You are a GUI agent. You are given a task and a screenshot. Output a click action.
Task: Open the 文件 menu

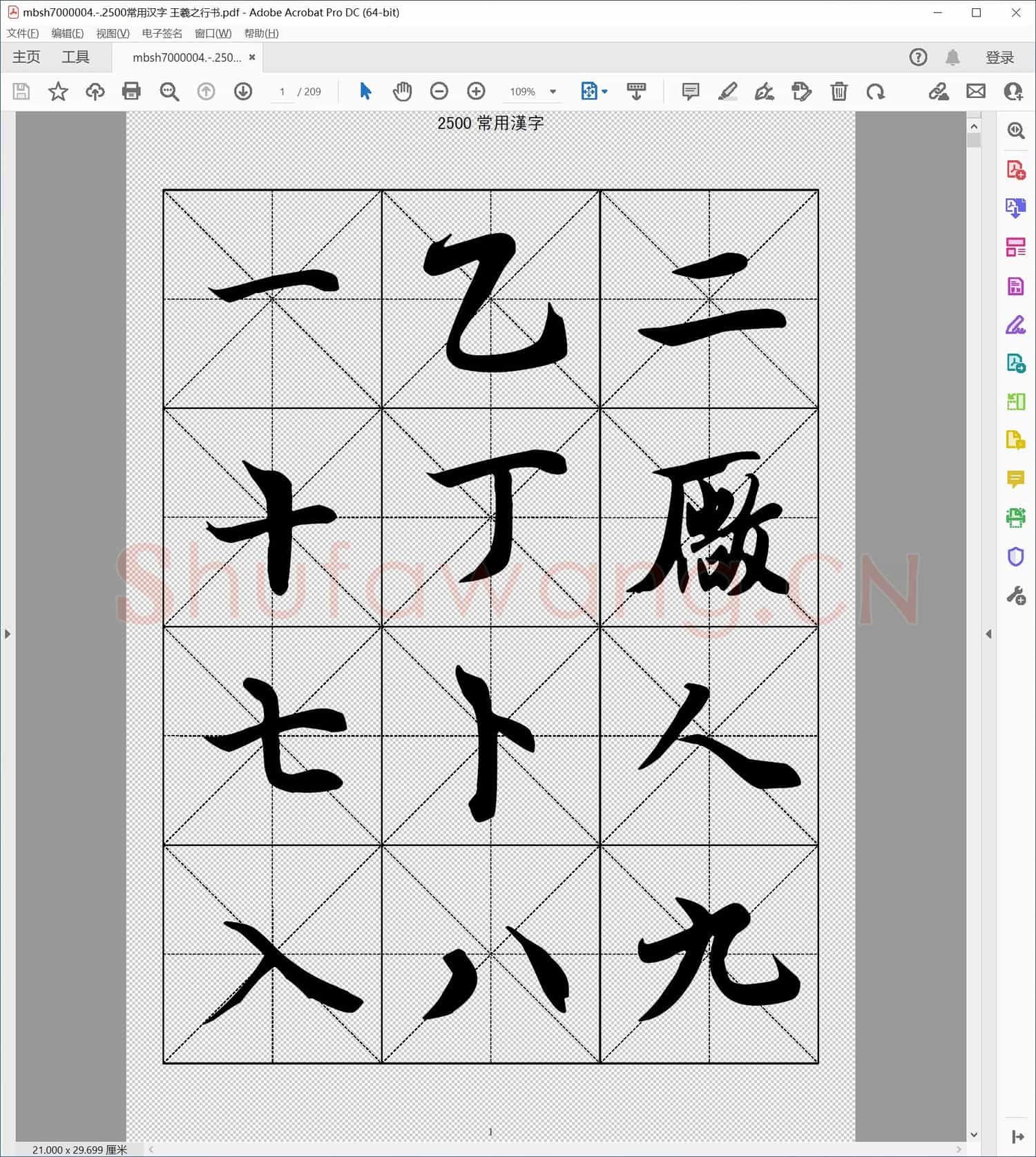point(23,33)
